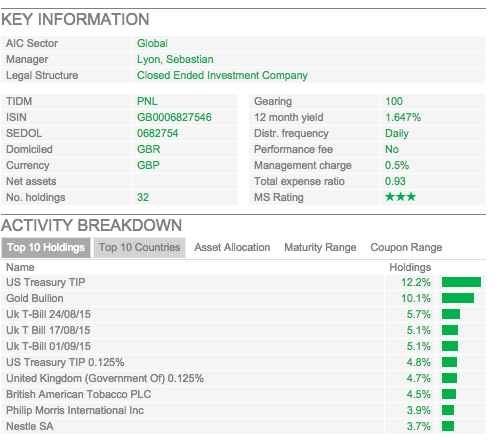This screenshot has width=499, height=440.
Task: Select the Top 10 Holdings tab
Action: (46, 247)
